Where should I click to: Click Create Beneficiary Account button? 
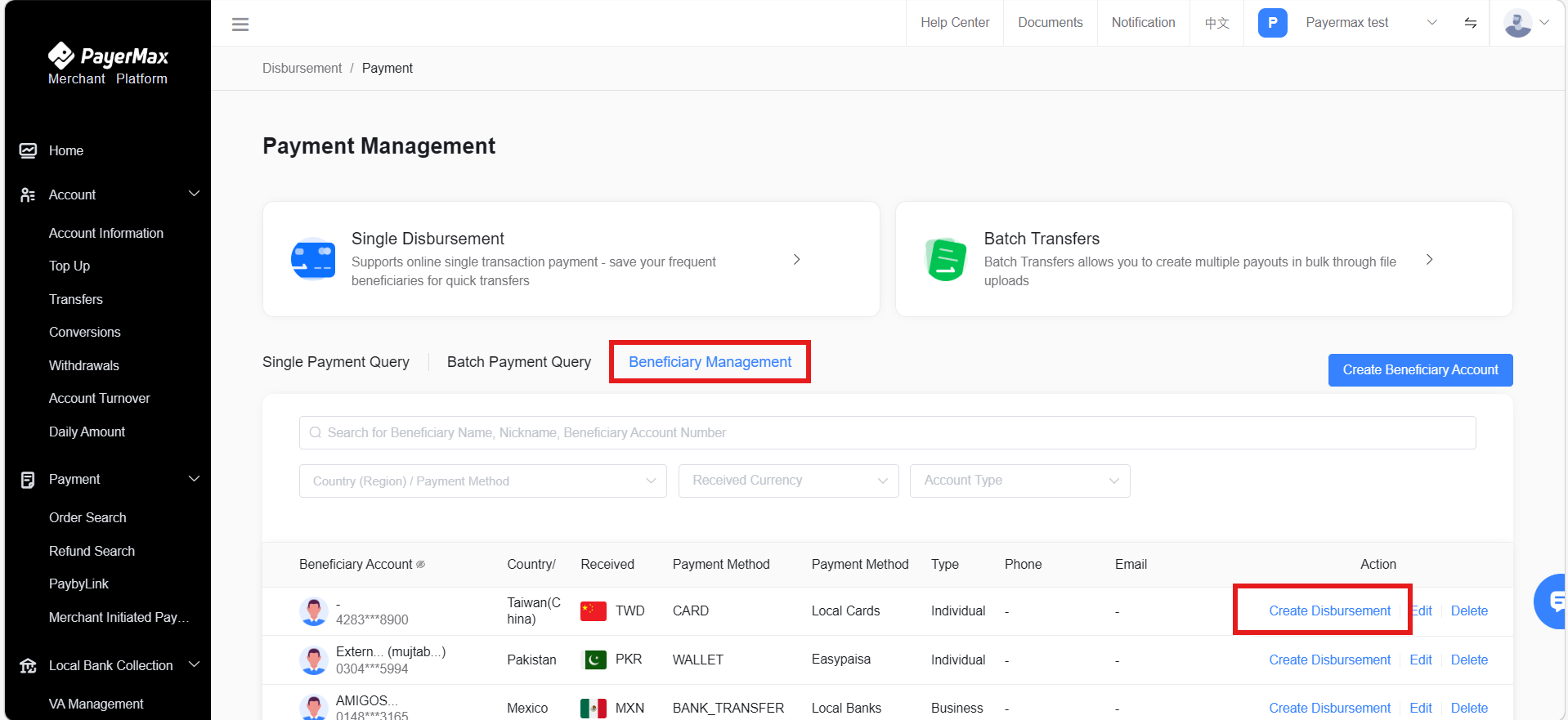point(1421,370)
